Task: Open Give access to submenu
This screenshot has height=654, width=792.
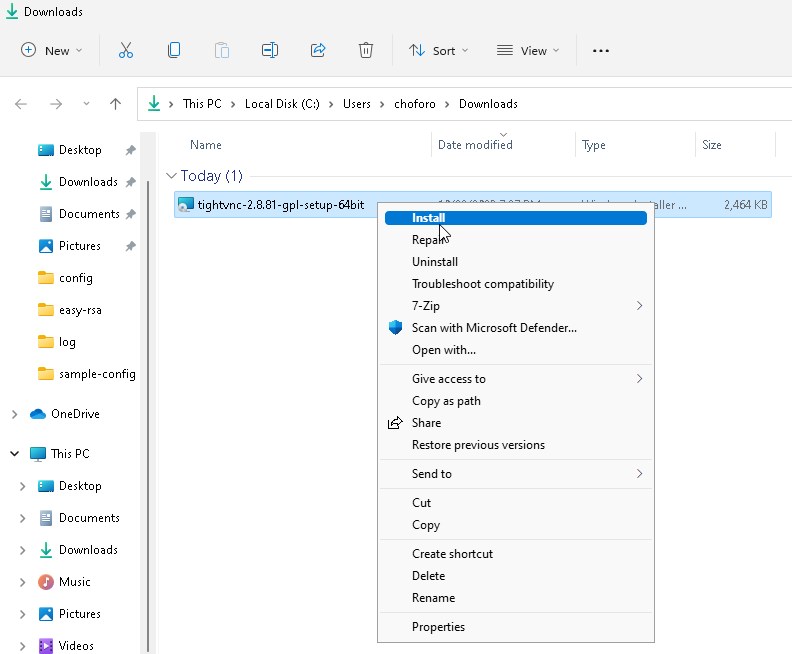Action: 516,379
